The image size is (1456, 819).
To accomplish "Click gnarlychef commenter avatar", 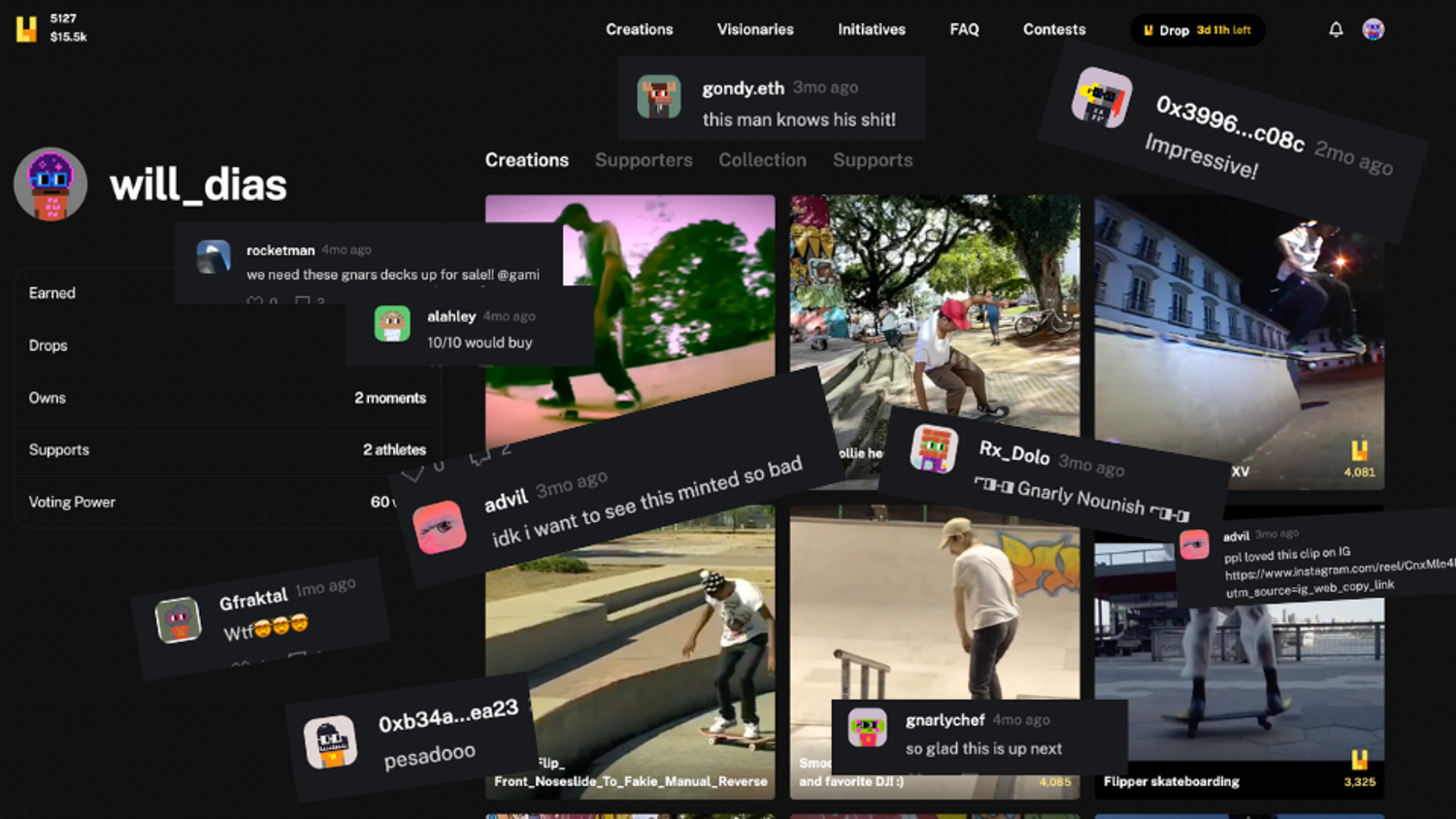I will [867, 728].
